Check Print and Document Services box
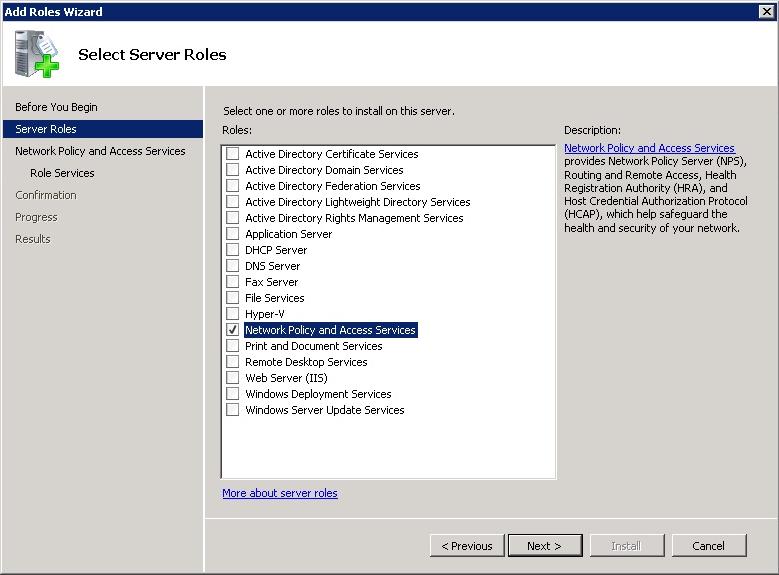Viewport: 779px width, 575px height. pos(233,345)
